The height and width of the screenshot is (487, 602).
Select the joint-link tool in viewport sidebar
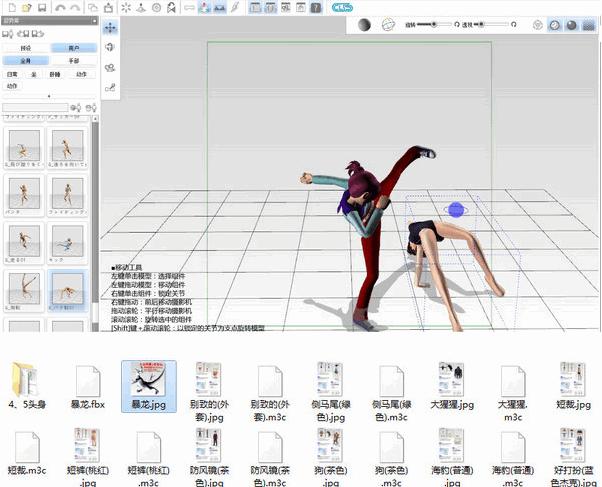point(111,88)
